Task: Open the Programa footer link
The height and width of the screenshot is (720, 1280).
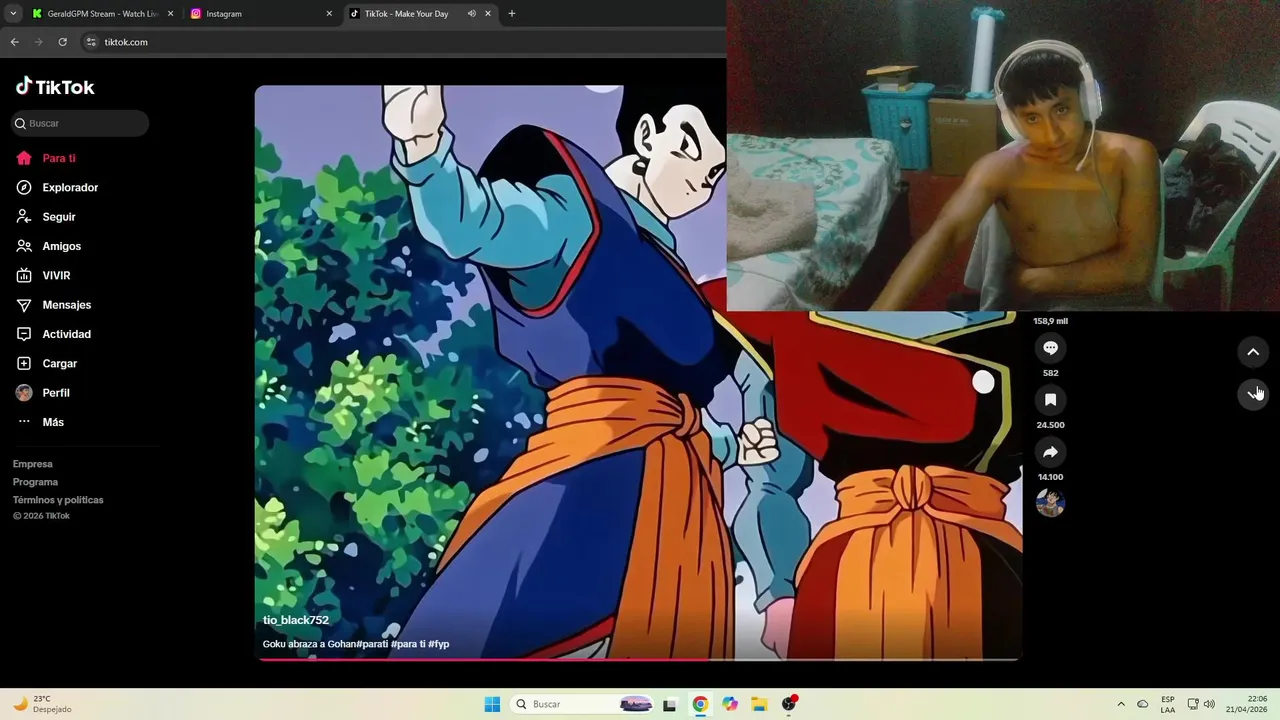Action: click(36, 482)
